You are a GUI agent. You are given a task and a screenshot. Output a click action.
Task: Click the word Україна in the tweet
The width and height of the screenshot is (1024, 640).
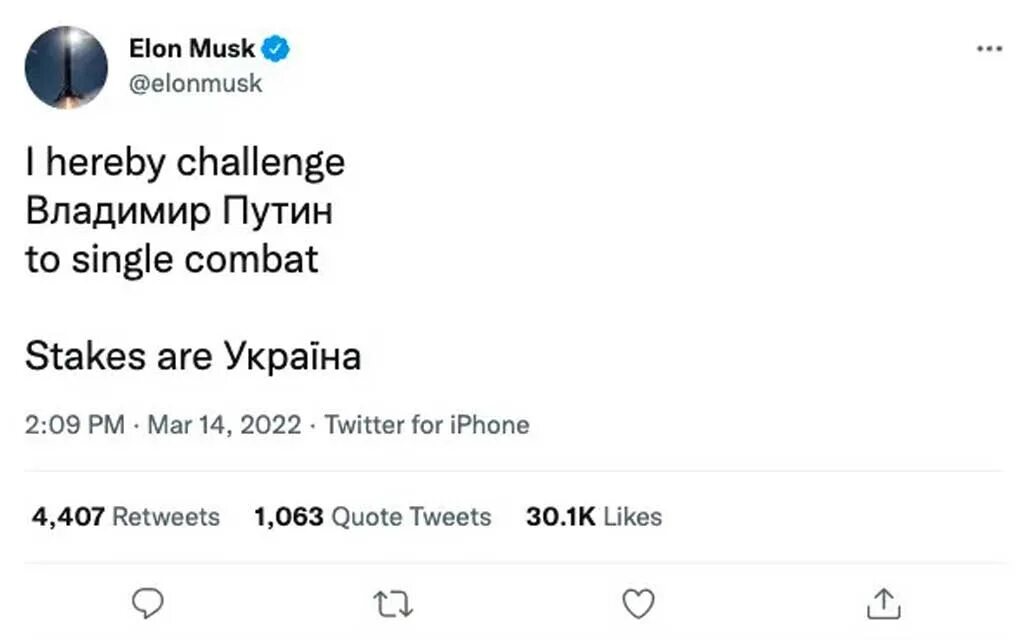coord(292,357)
